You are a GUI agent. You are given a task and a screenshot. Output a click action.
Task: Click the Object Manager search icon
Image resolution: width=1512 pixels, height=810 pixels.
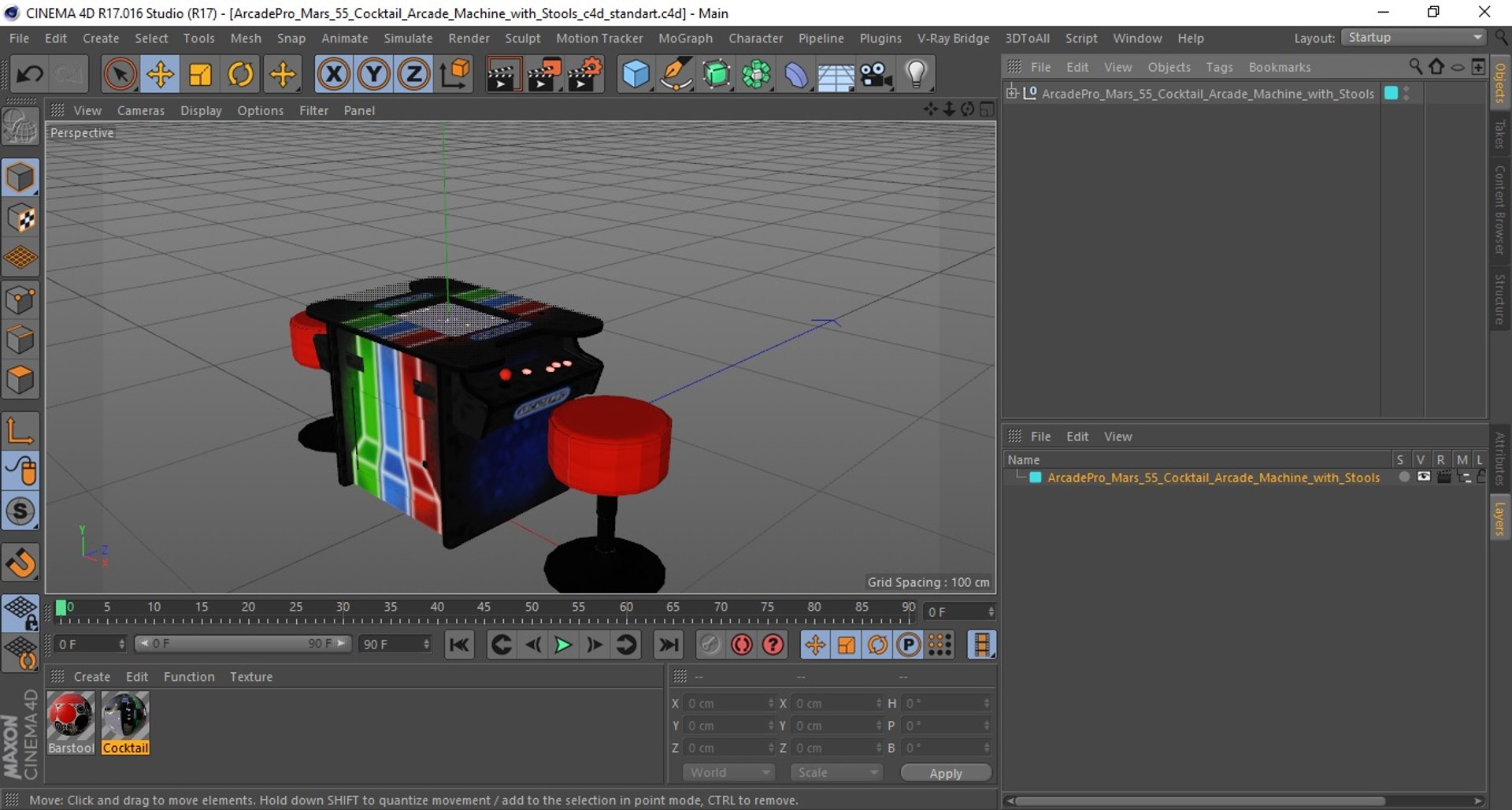[x=1415, y=67]
